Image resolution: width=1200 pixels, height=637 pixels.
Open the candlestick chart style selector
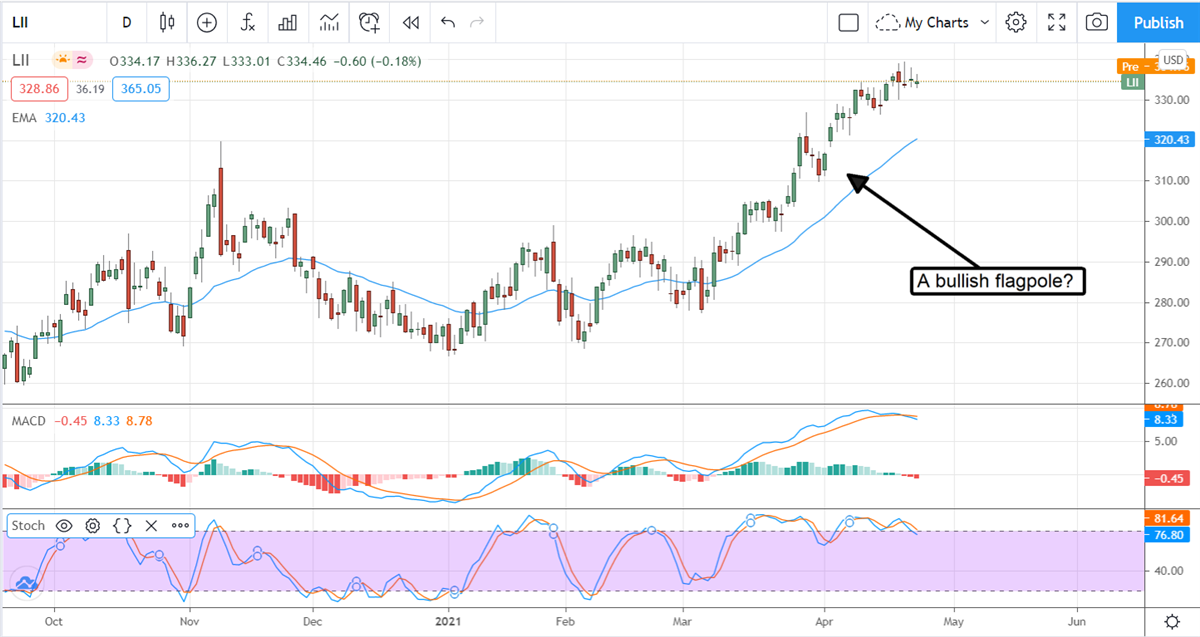[166, 22]
